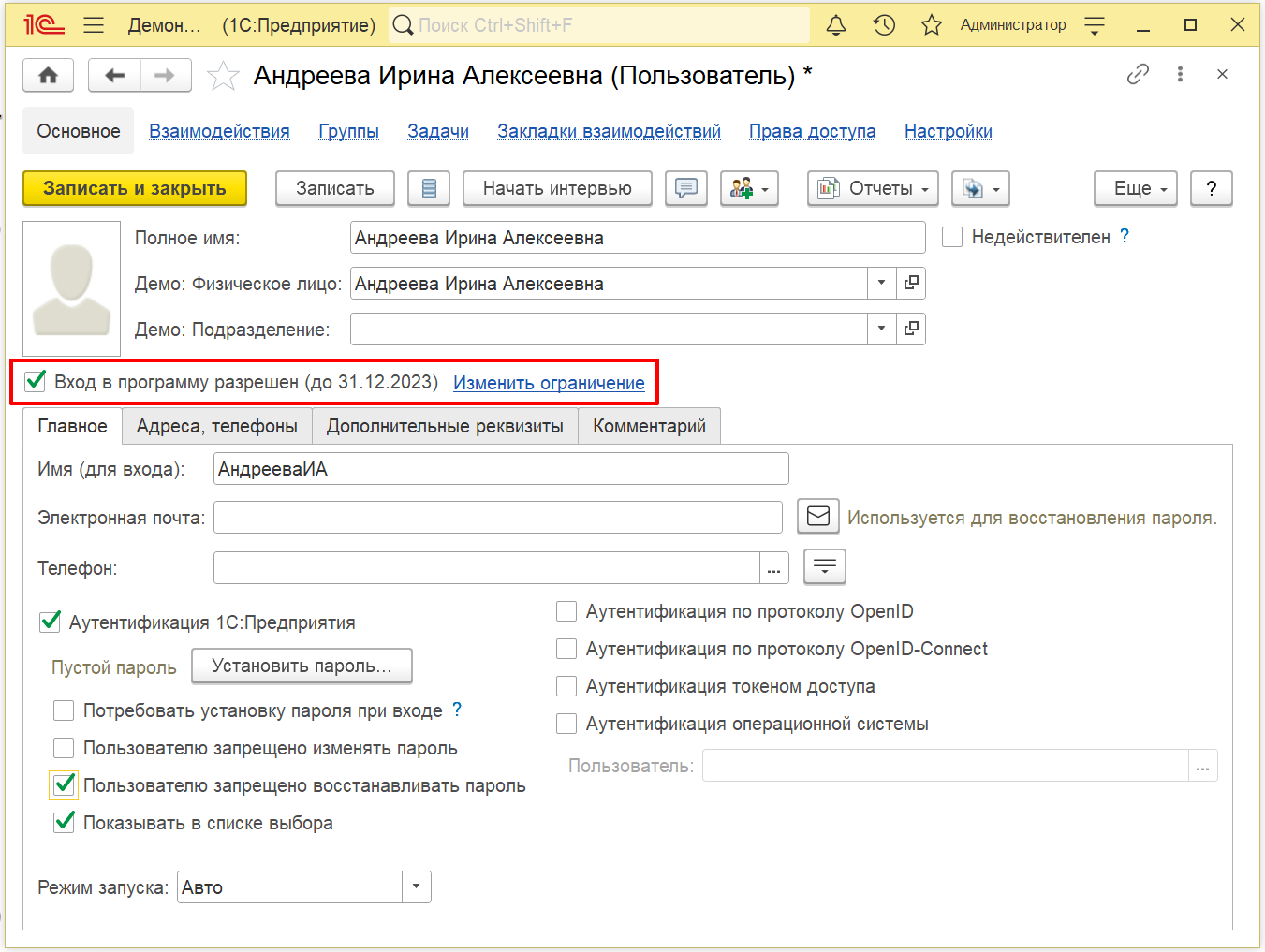The height and width of the screenshot is (952, 1265).
Task: Open Настройки section
Action: (x=948, y=131)
